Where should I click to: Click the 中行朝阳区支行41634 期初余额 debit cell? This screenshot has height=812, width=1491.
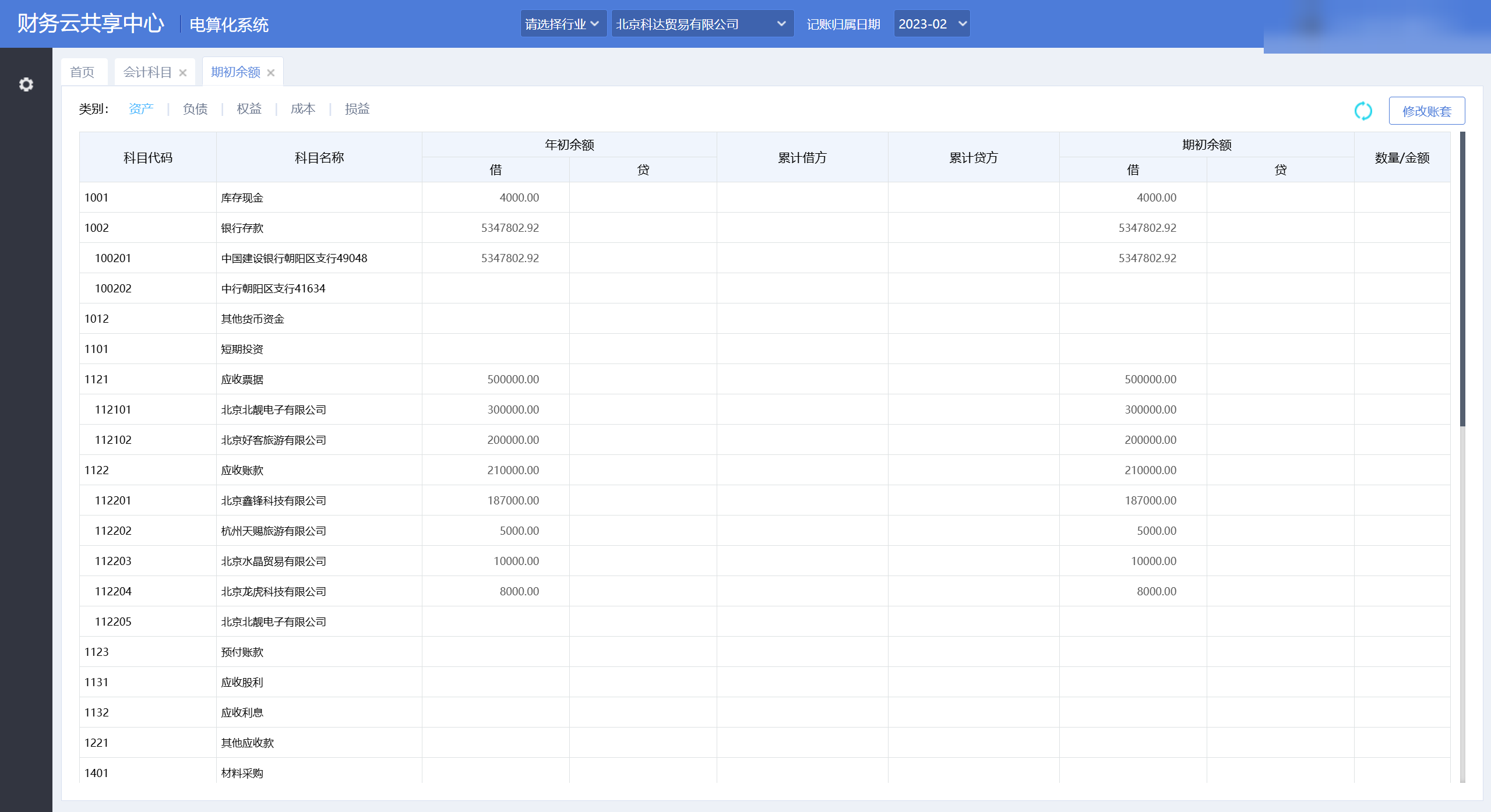pyautogui.click(x=1133, y=288)
